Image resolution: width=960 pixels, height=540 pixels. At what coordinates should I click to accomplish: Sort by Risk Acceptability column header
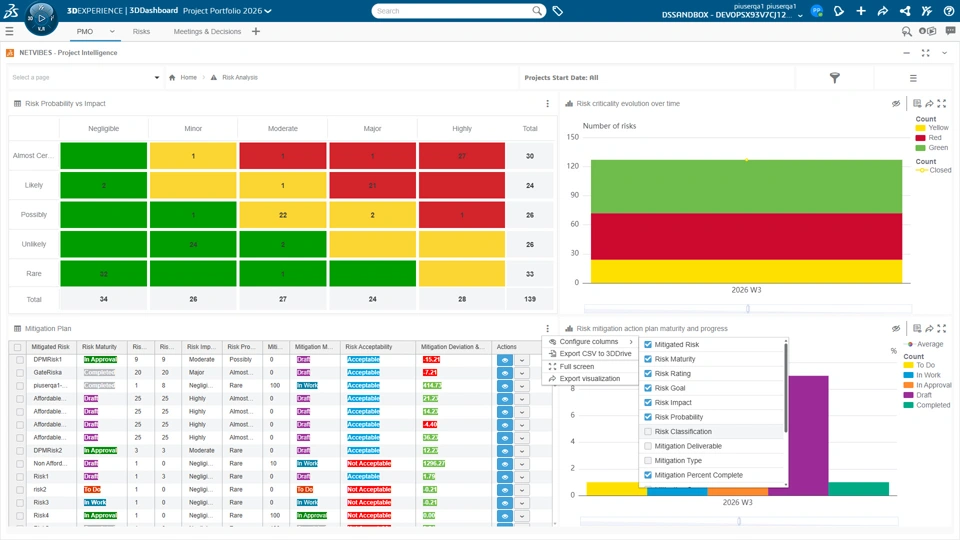[x=369, y=347]
